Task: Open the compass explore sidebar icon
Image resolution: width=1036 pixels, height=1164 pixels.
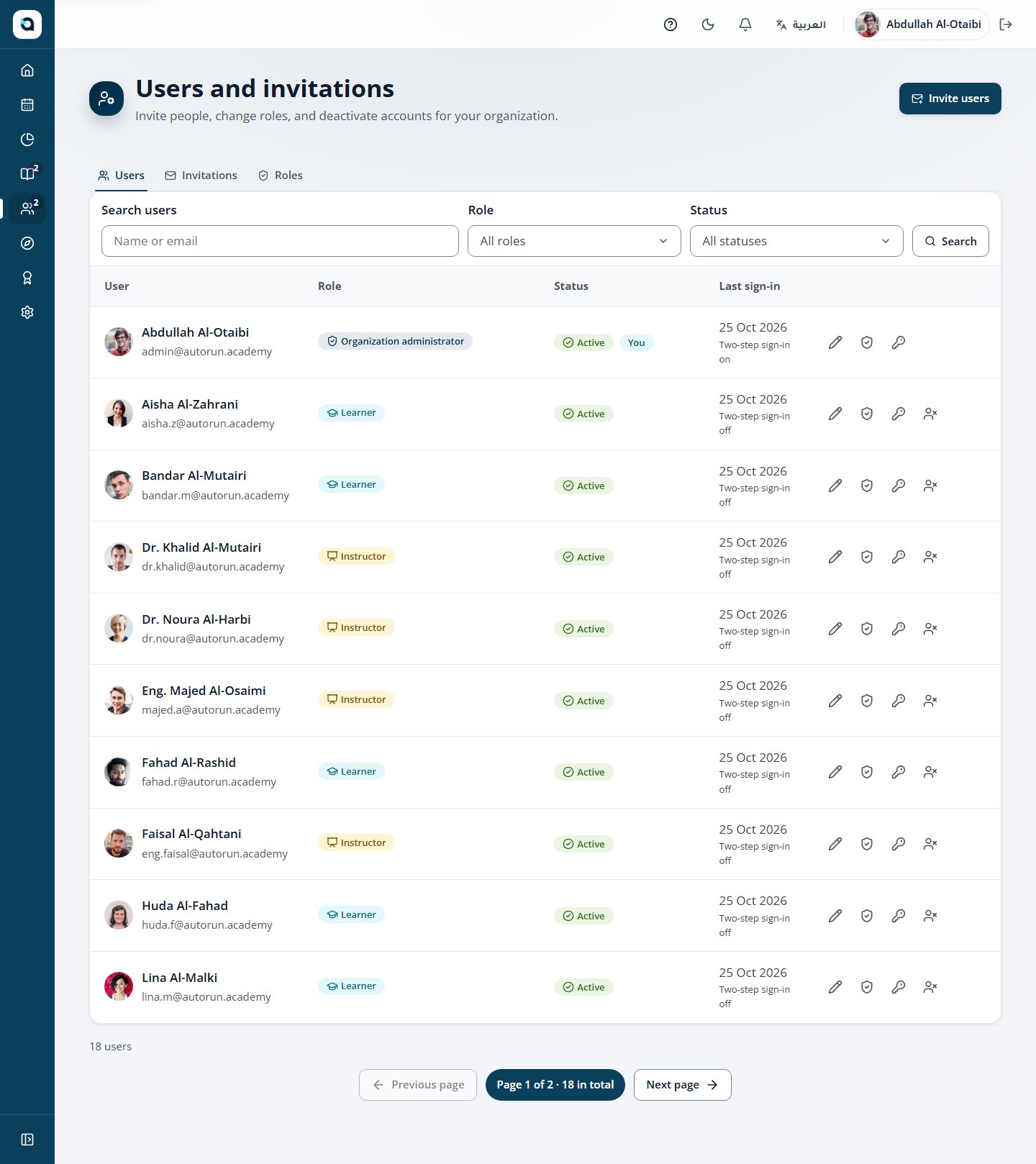Action: pos(27,243)
